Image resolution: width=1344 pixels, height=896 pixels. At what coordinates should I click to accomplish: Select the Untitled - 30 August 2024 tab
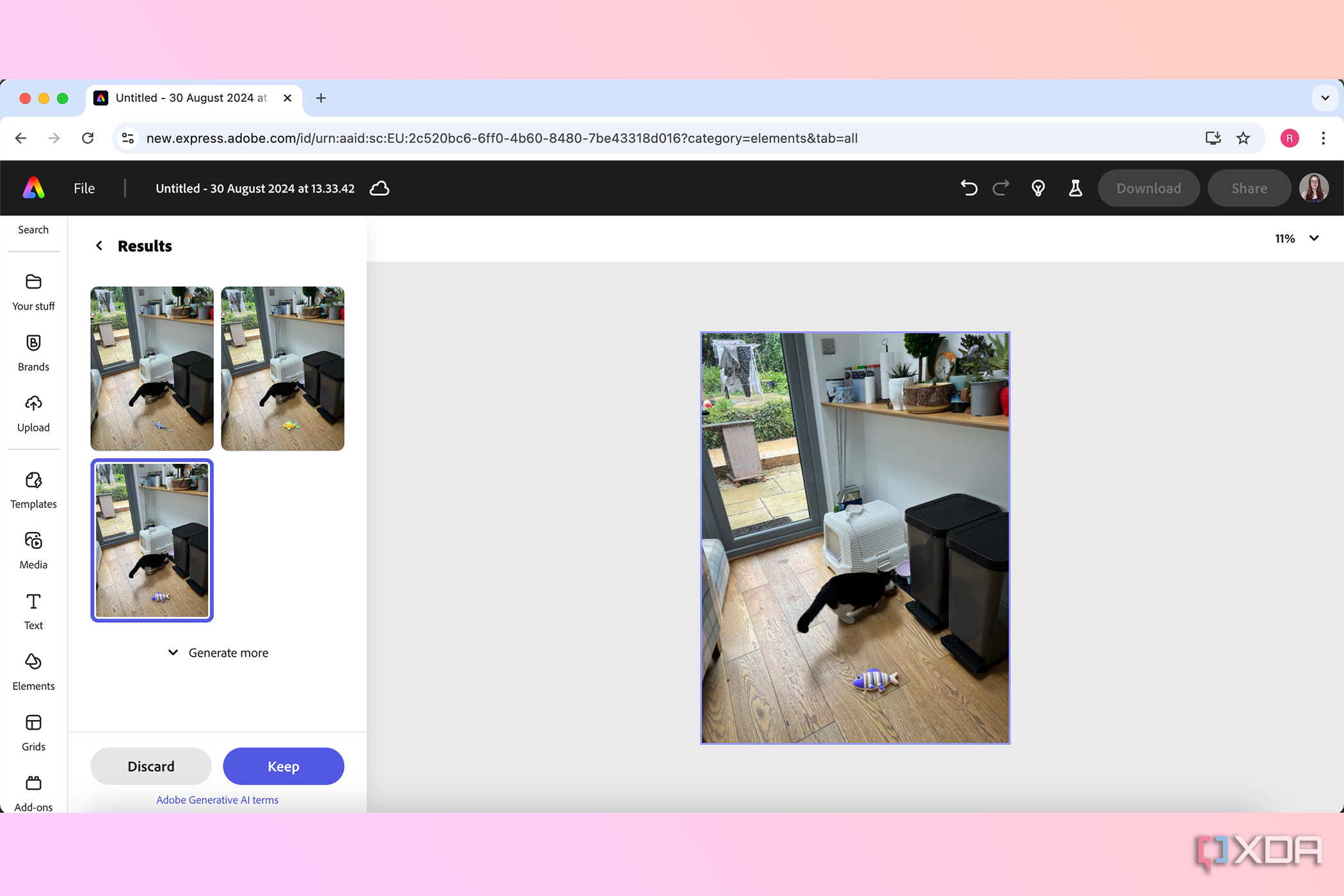pos(194,98)
